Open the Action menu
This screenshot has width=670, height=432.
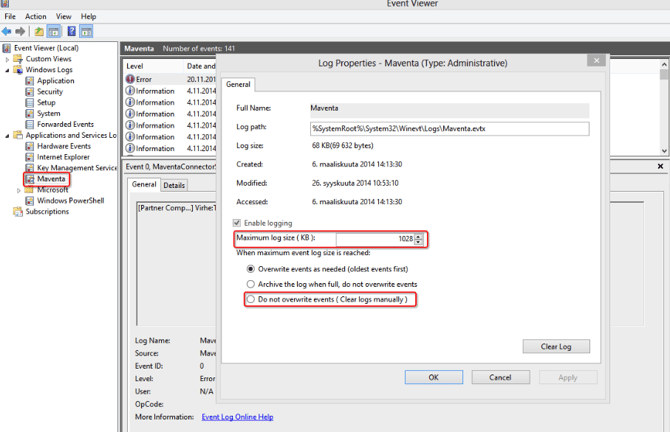coord(35,17)
